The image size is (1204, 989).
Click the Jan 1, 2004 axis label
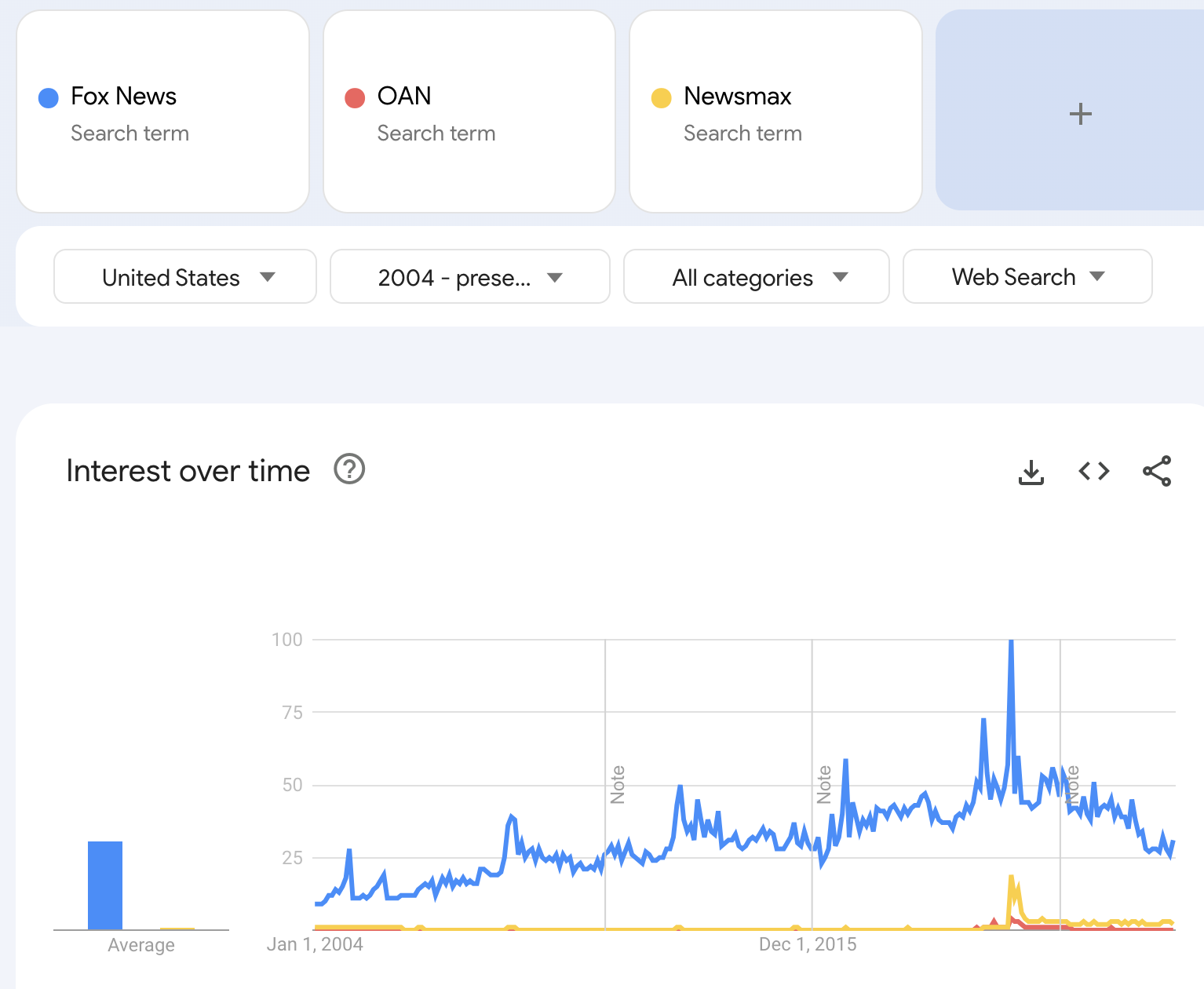tap(315, 944)
